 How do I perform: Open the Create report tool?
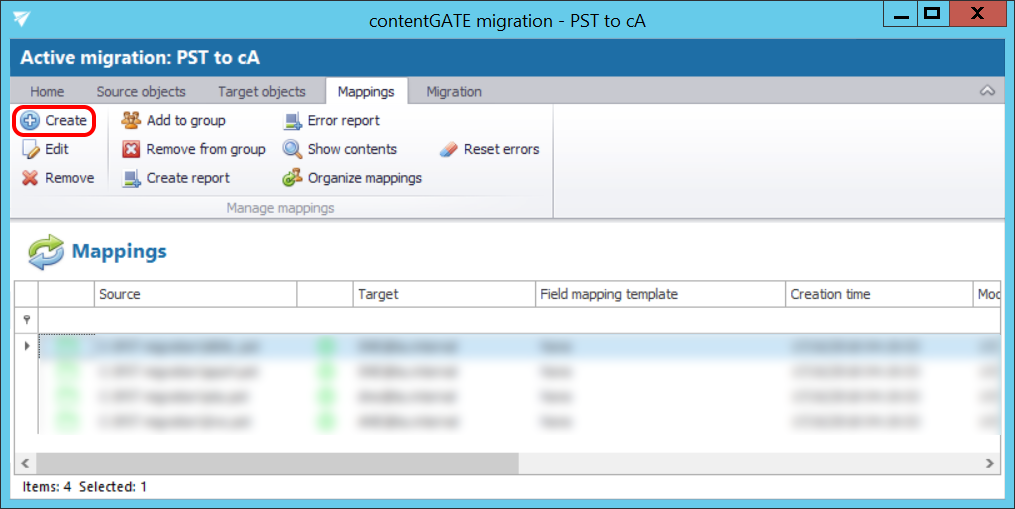pos(131,179)
